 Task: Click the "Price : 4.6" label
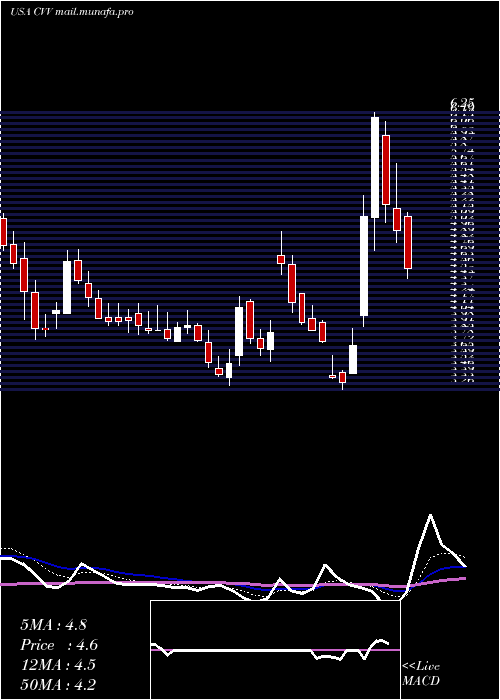click(x=59, y=645)
